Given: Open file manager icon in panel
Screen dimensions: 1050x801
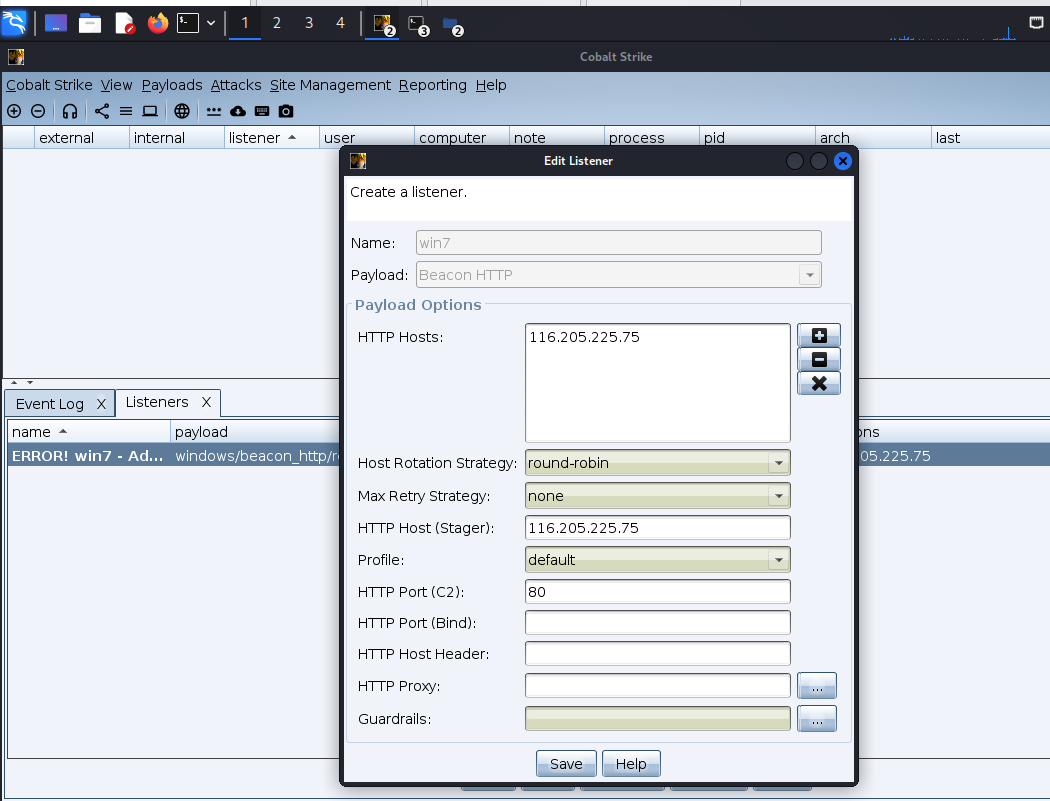Looking at the screenshot, I should pos(90,23).
